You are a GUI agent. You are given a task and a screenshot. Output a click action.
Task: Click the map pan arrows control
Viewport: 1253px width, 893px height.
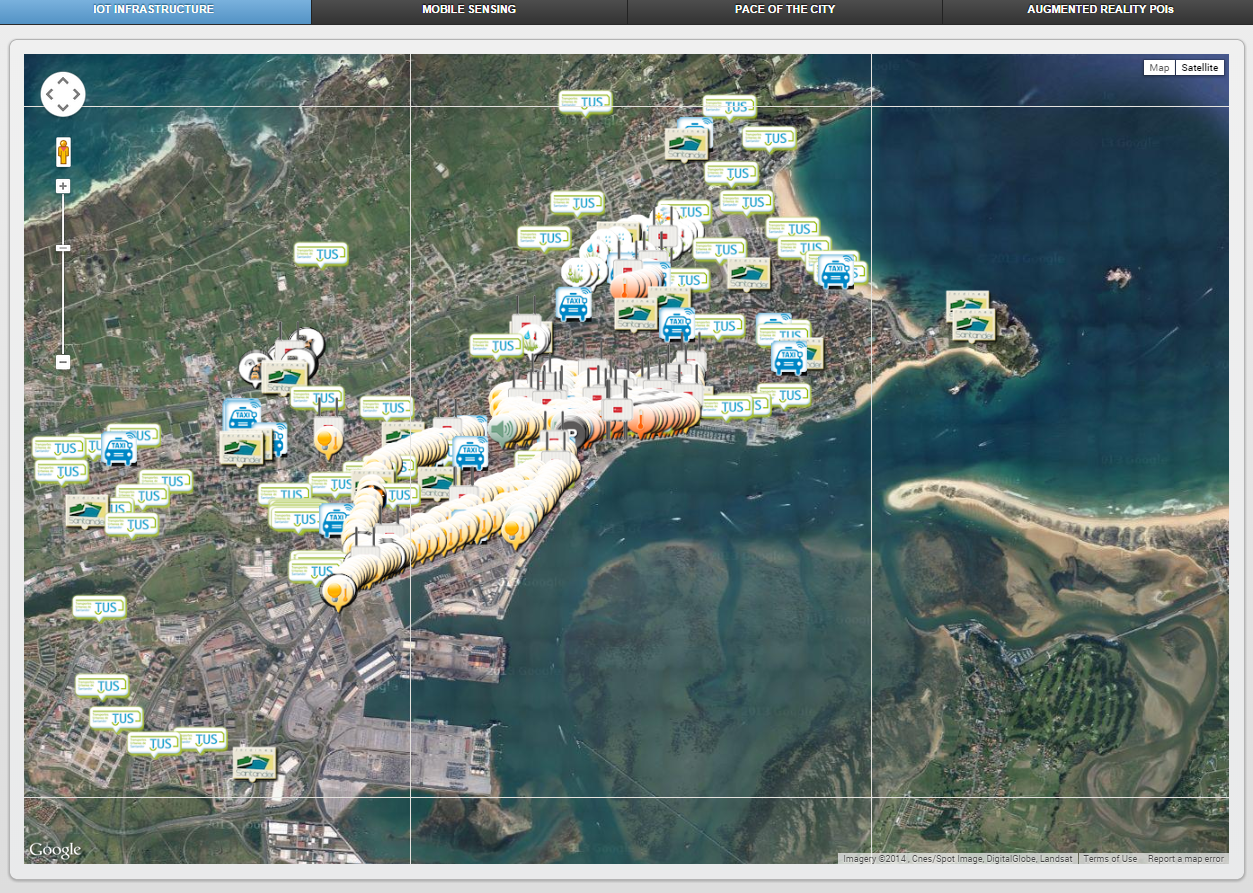pyautogui.click(x=63, y=94)
